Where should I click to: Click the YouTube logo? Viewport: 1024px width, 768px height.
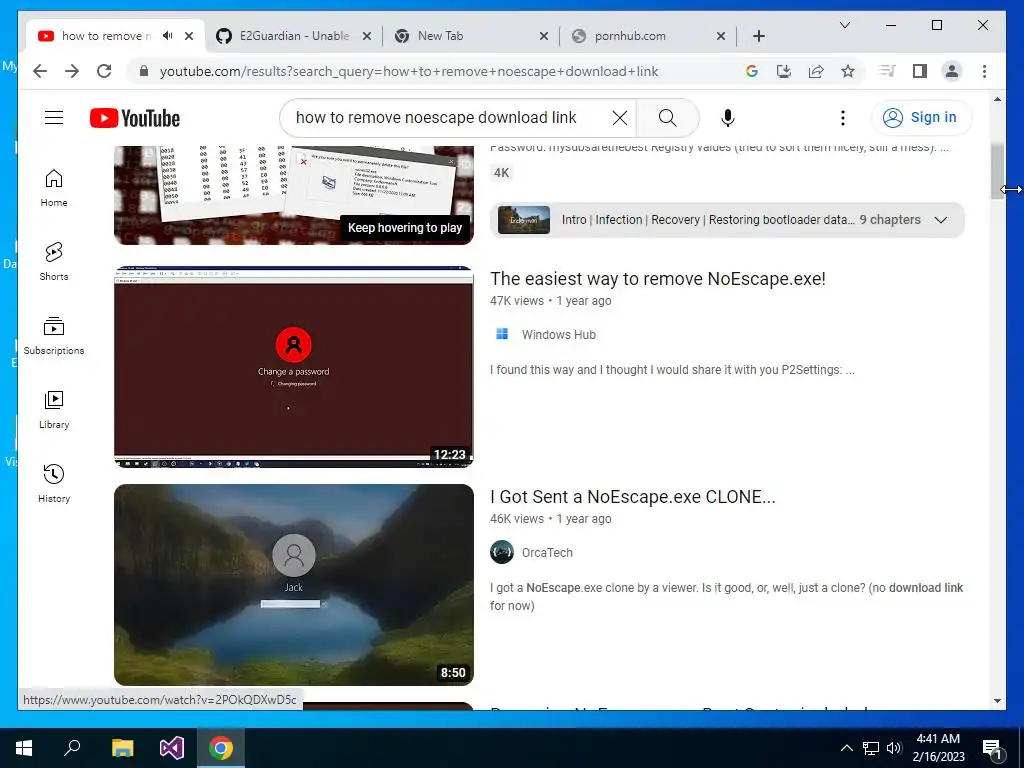pos(135,118)
